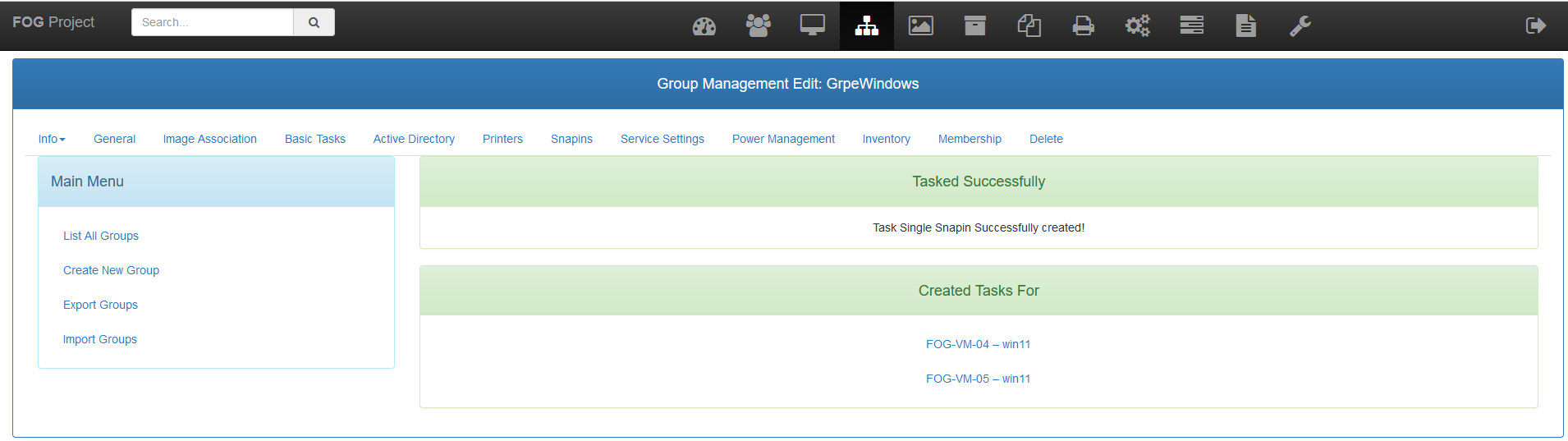Open the Storage archive icon
1568x441 pixels.
click(x=974, y=26)
